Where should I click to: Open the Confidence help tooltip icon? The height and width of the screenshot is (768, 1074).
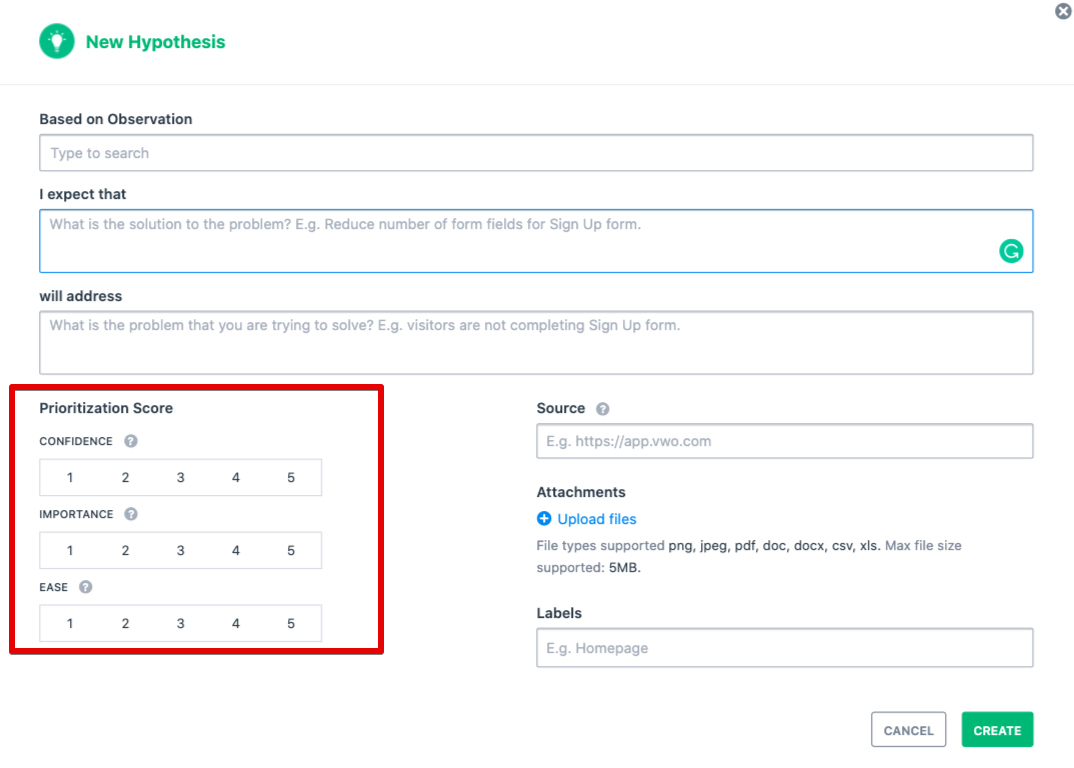(131, 441)
